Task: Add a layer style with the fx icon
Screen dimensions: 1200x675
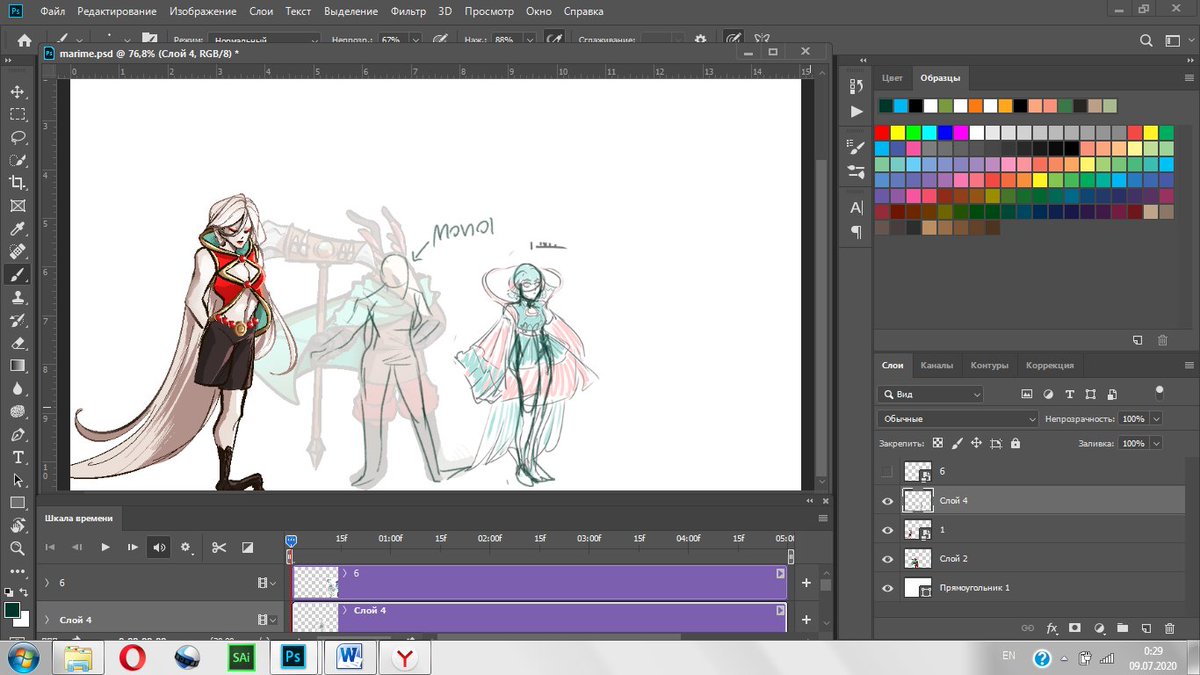Action: pyautogui.click(x=1052, y=629)
